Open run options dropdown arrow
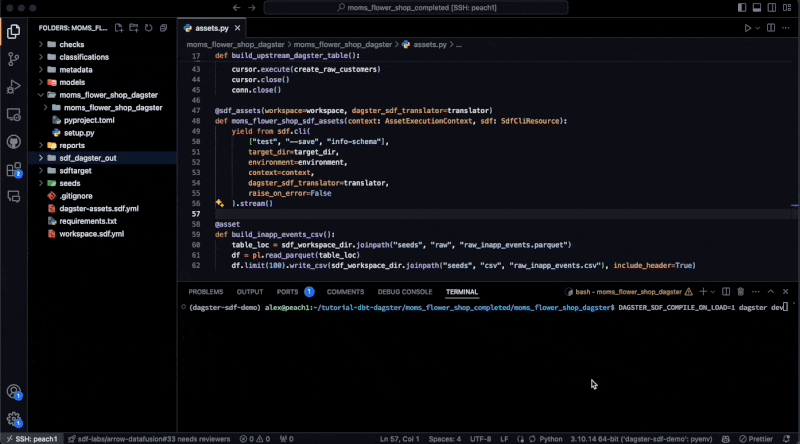 pyautogui.click(x=758, y=28)
